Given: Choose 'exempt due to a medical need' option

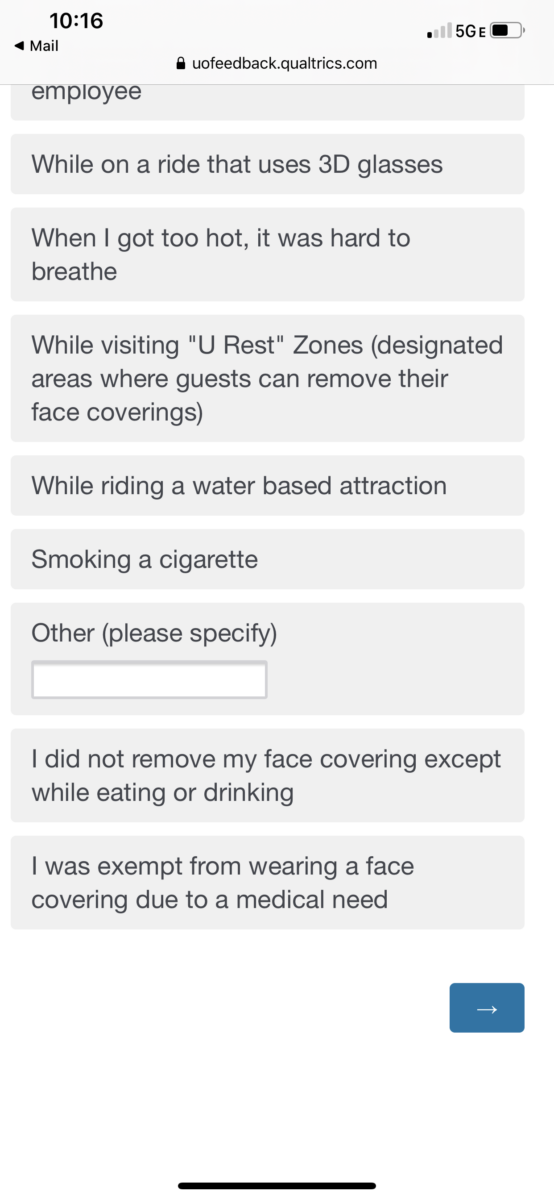Looking at the screenshot, I should click(x=267, y=882).
